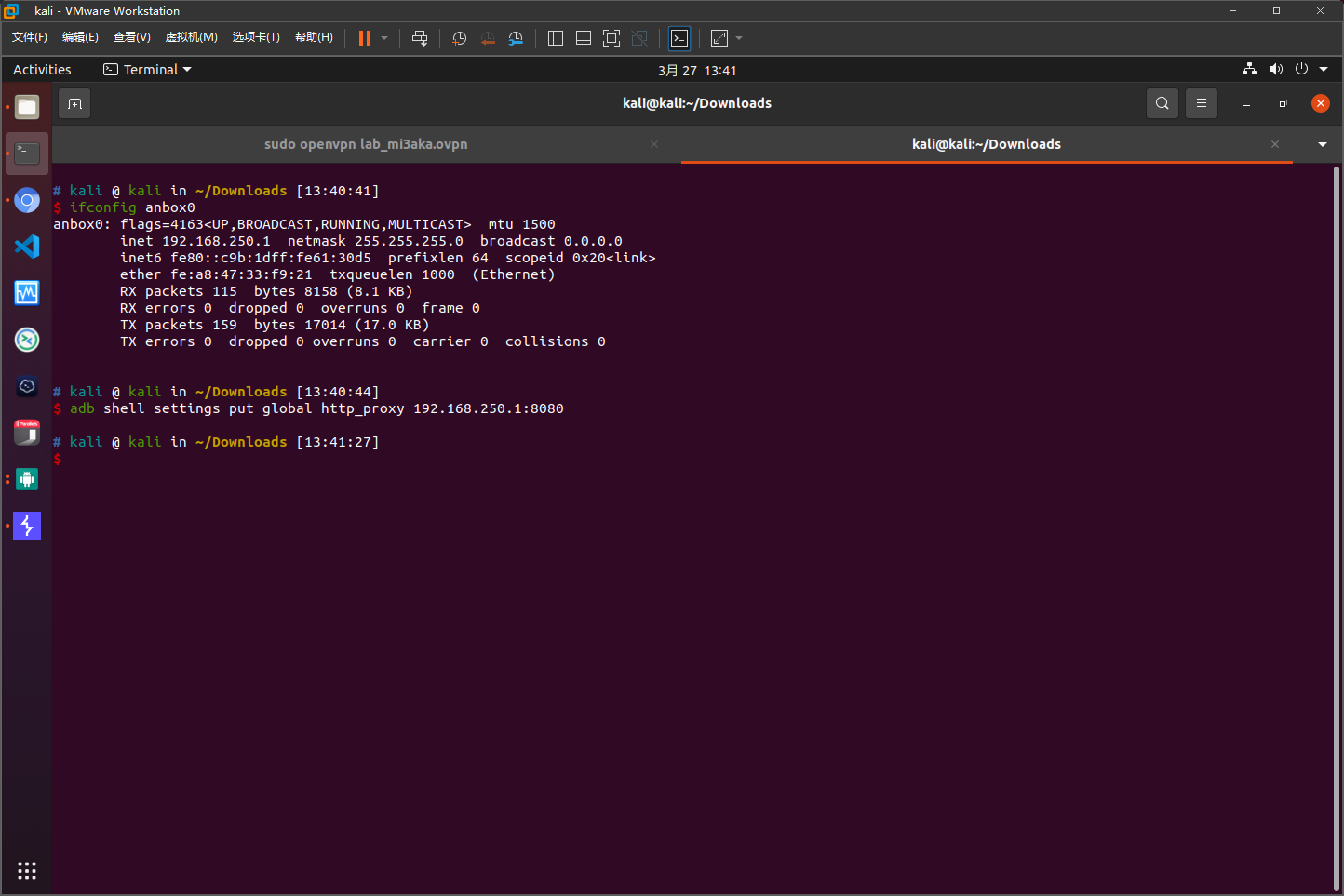Send Ctrl+Alt+Del to the virtual machine
The height and width of the screenshot is (896, 1344).
click(x=420, y=38)
